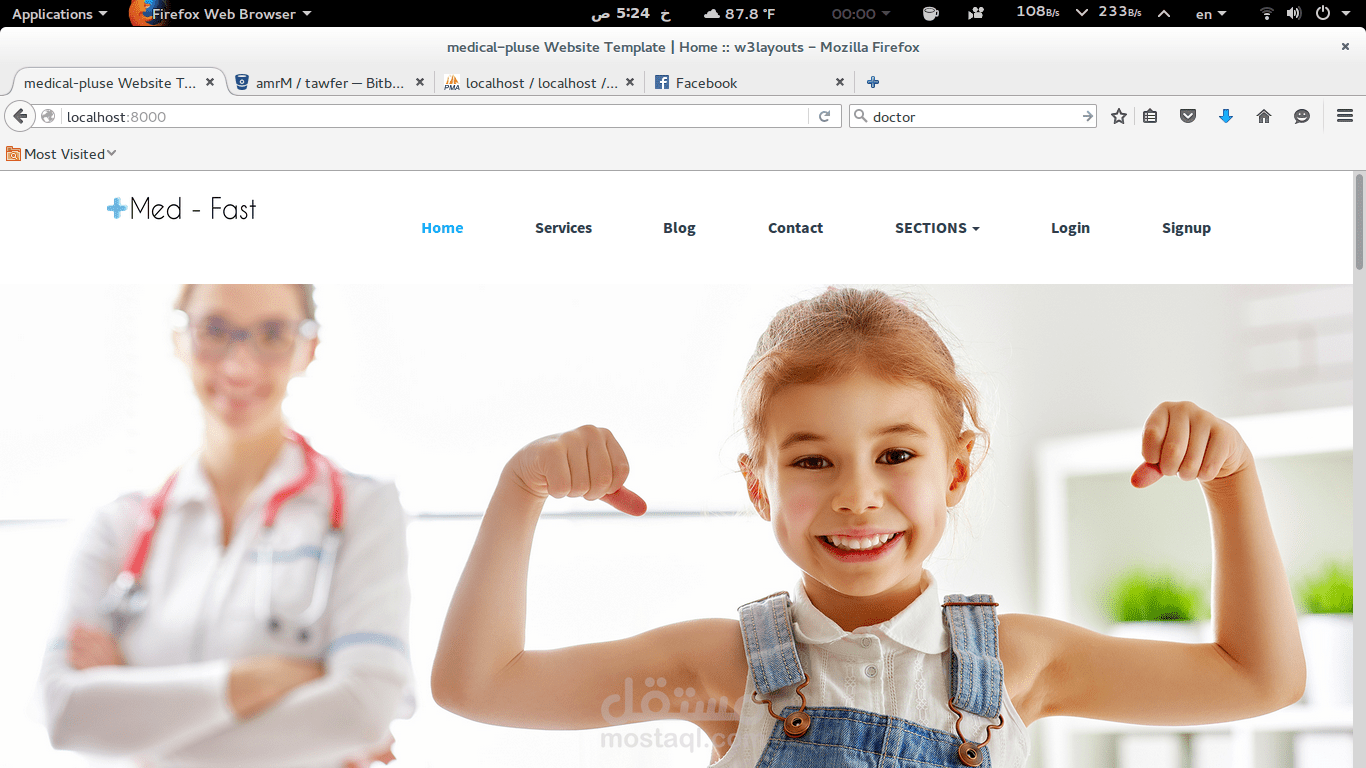Open the Applications menu

[59, 14]
